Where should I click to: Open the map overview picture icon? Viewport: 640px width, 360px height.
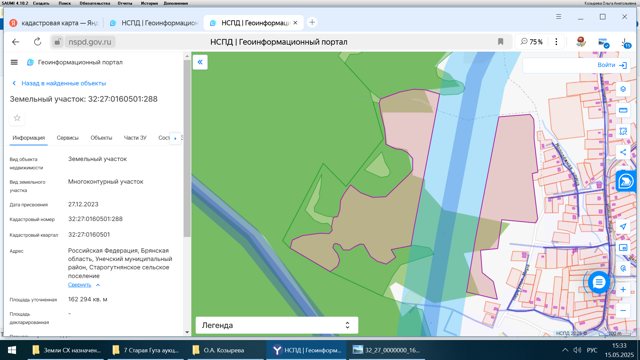coord(623,247)
